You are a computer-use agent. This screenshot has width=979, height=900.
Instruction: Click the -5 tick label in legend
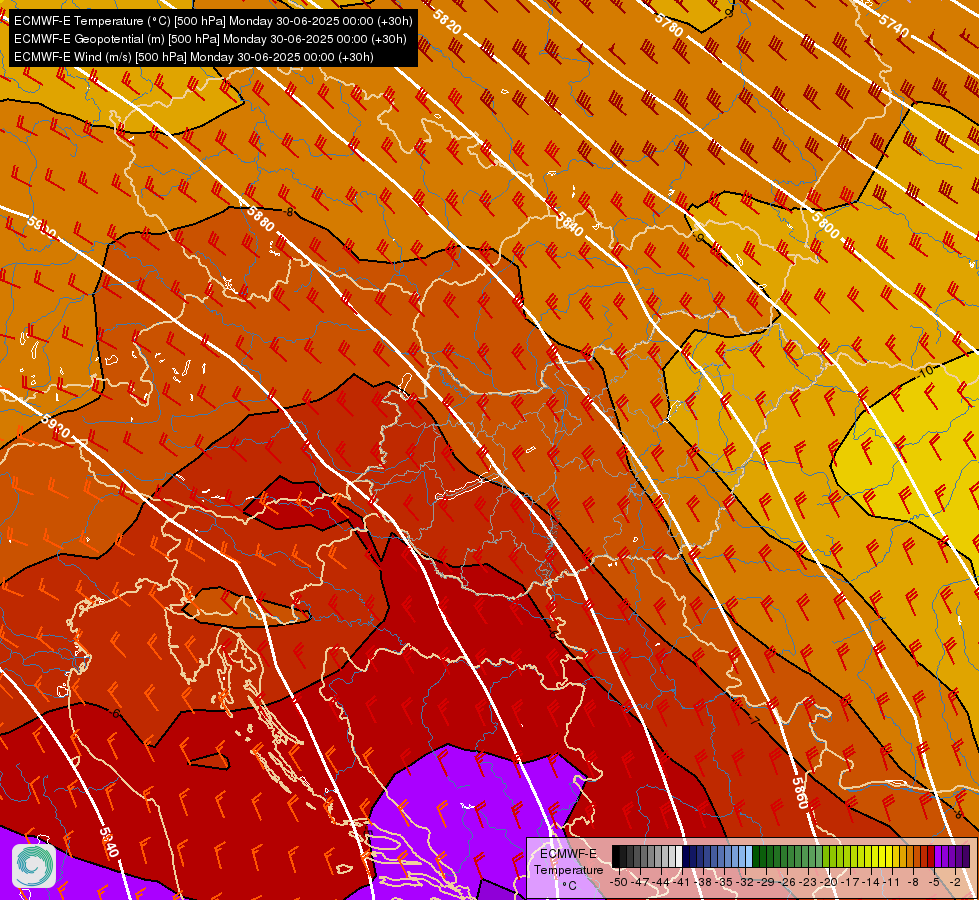click(935, 882)
